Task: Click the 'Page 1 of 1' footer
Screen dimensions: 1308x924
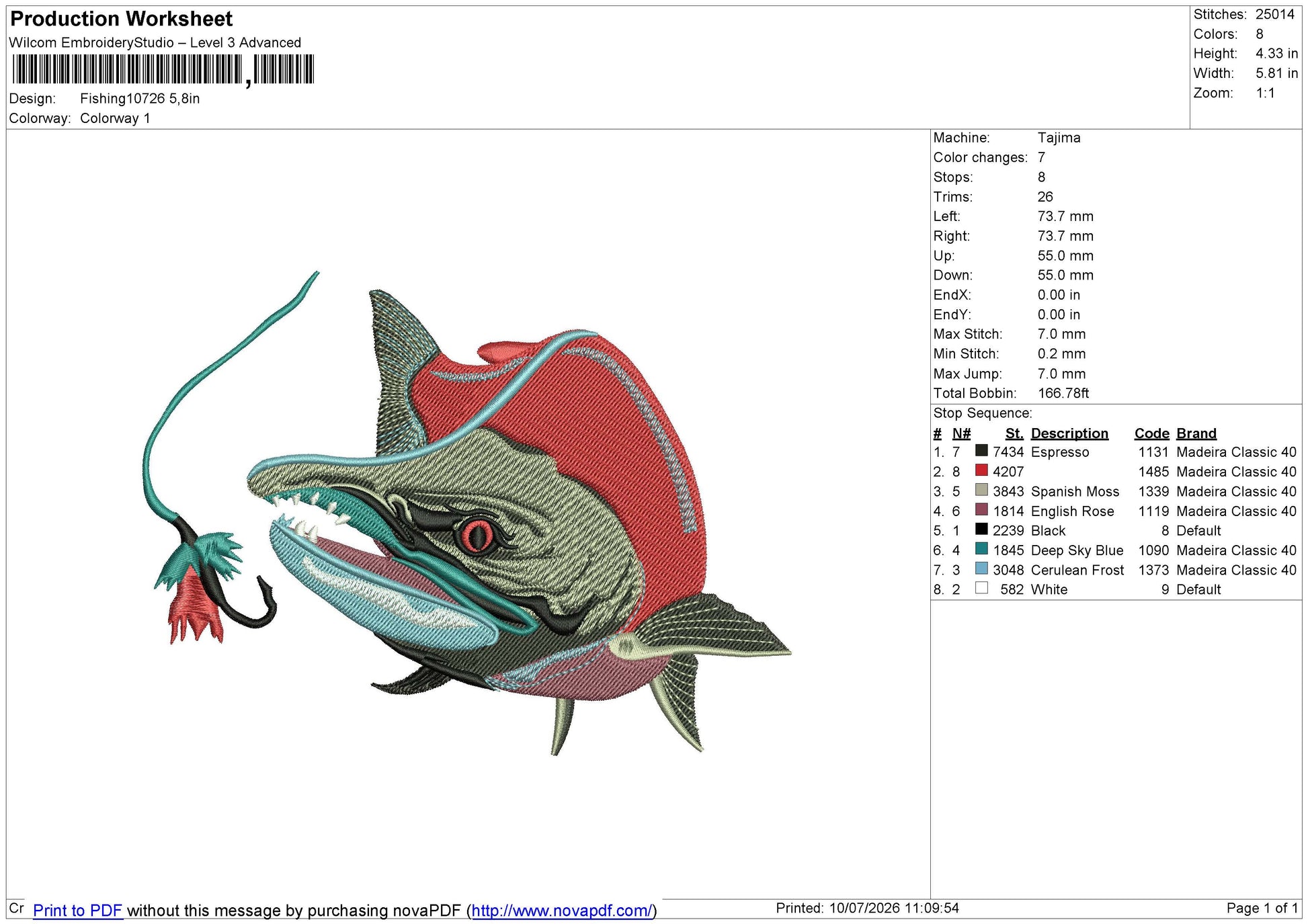Action: [x=1262, y=909]
